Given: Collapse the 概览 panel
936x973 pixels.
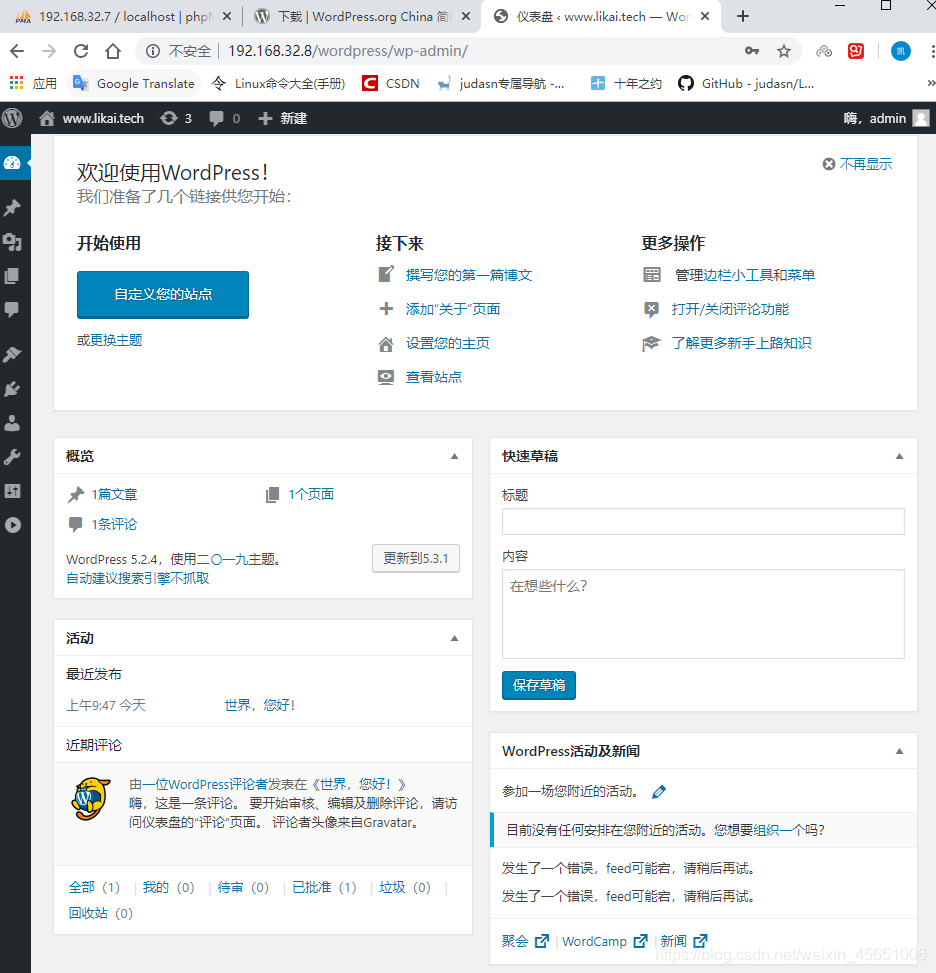Looking at the screenshot, I should tap(454, 456).
